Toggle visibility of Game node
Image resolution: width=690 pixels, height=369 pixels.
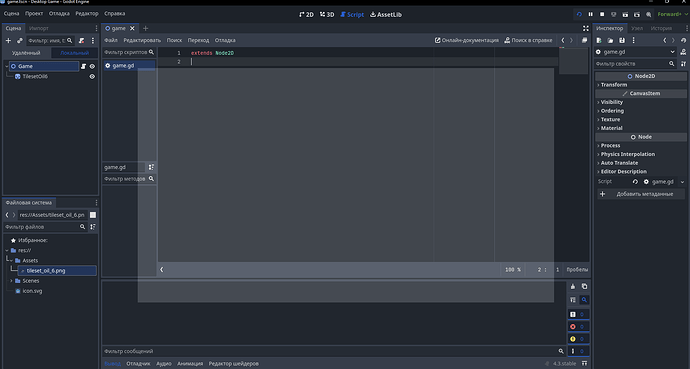click(x=92, y=66)
